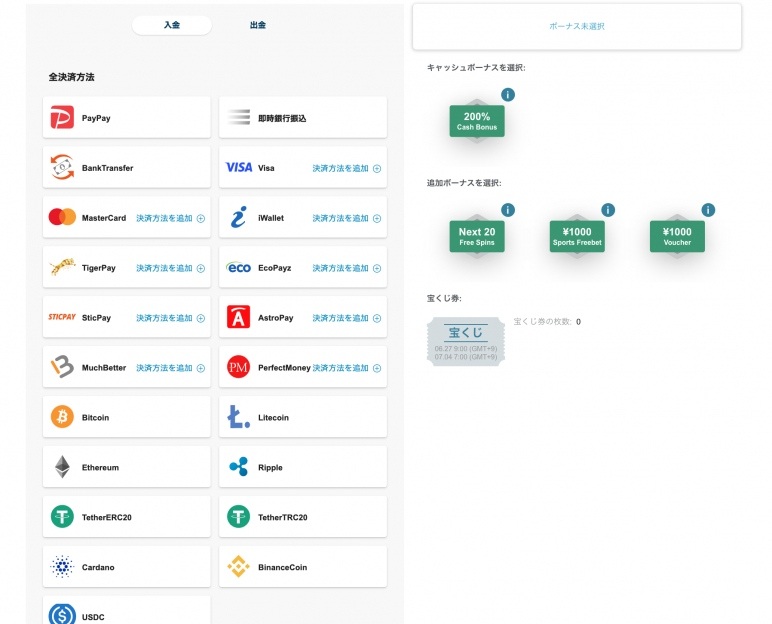The height and width of the screenshot is (624, 772).
Task: Choose the TetherTRC20 label
Action: 283,517
